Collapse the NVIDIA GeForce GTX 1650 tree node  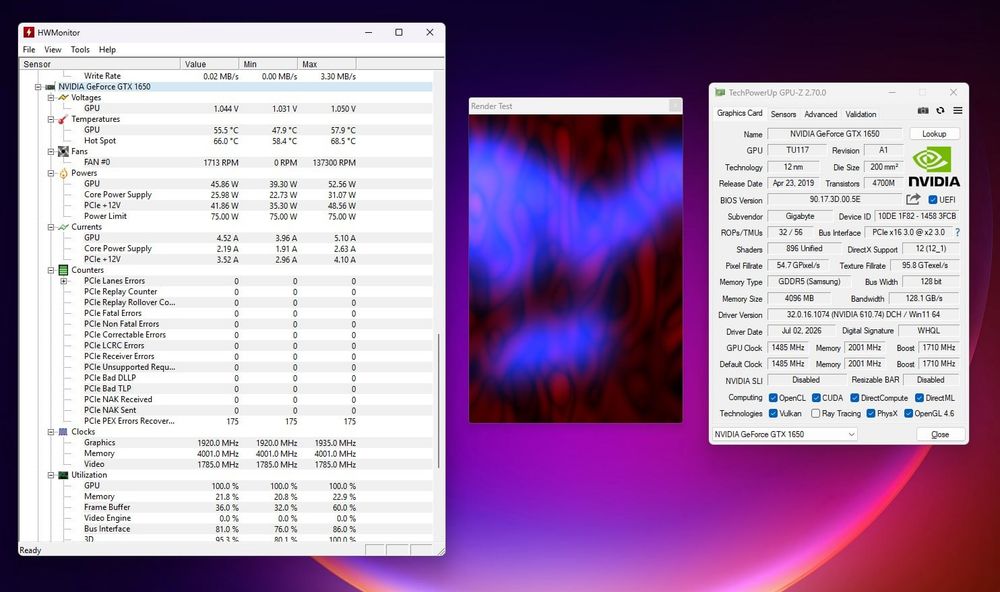click(x=38, y=87)
